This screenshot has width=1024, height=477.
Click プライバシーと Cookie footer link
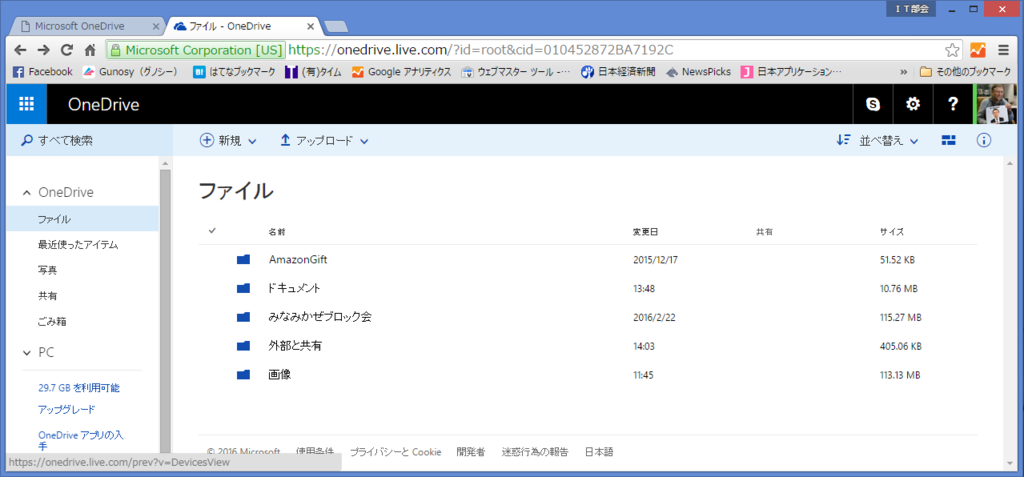point(396,452)
